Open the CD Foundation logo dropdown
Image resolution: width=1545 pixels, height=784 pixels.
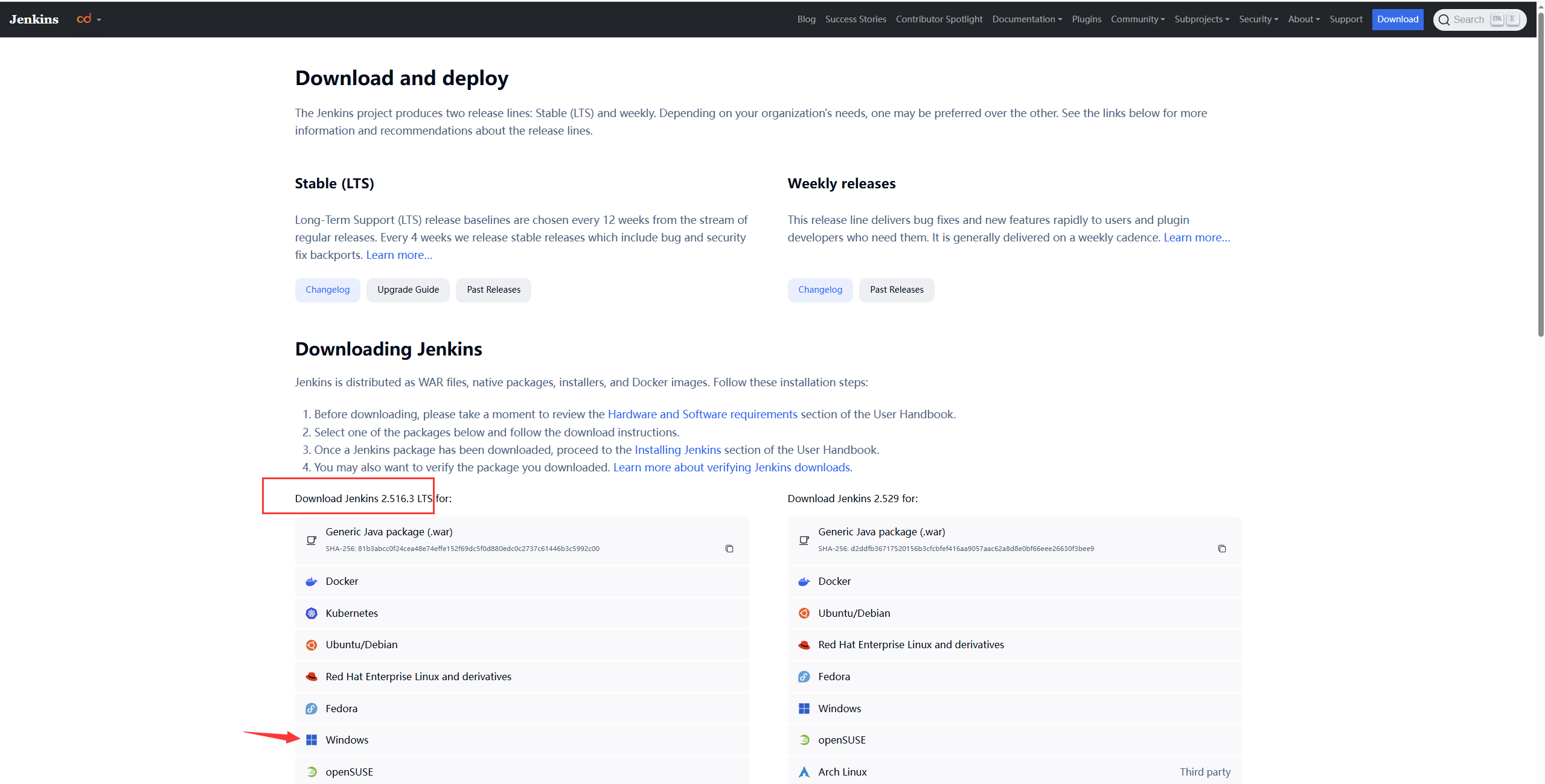[x=89, y=19]
